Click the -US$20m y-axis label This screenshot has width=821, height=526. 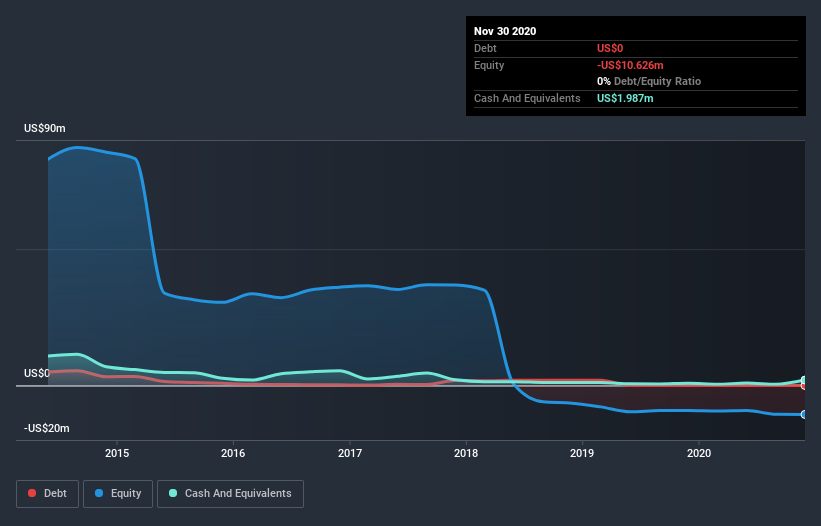[x=47, y=428]
